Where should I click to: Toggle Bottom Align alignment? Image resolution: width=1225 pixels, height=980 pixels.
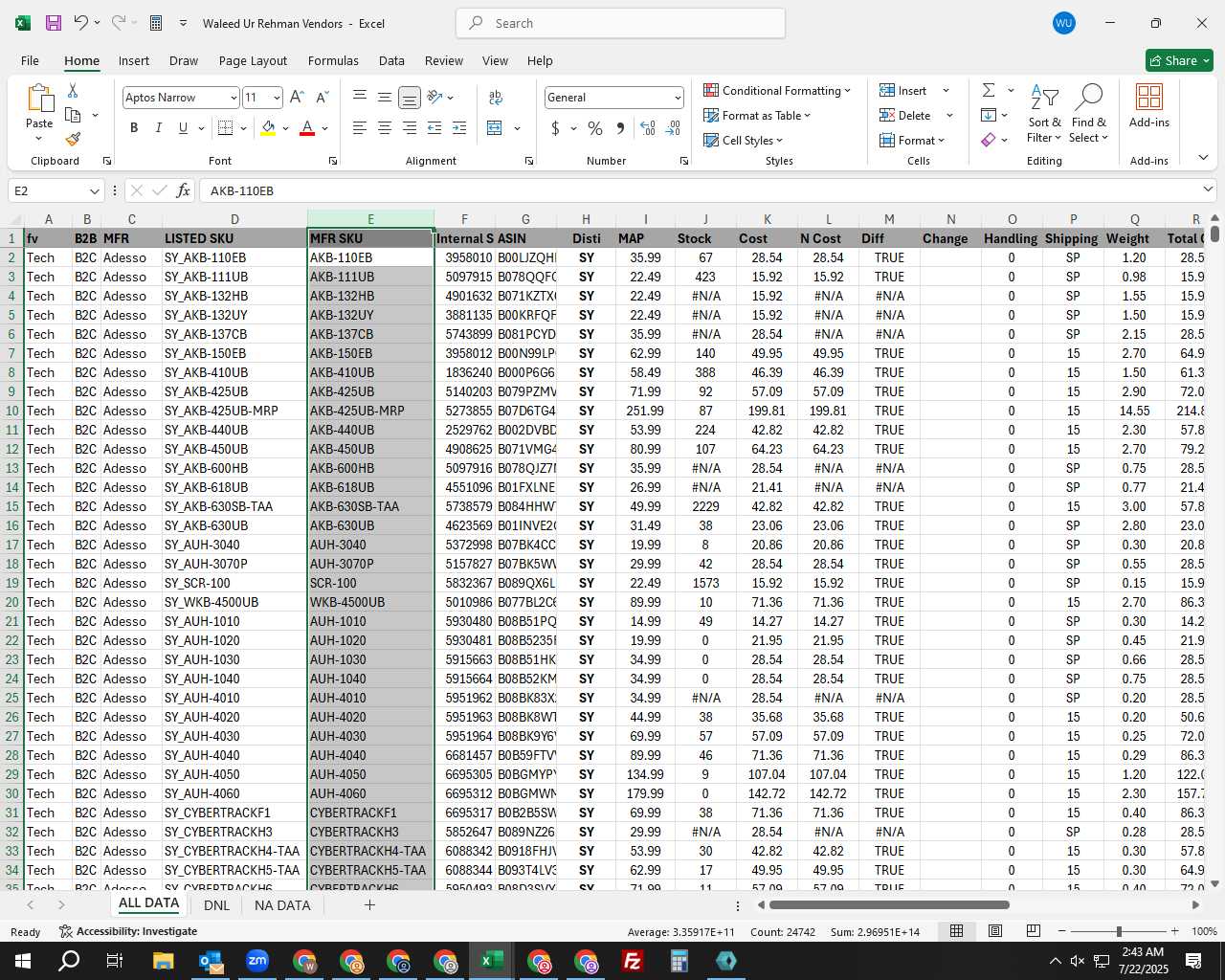tap(409, 98)
